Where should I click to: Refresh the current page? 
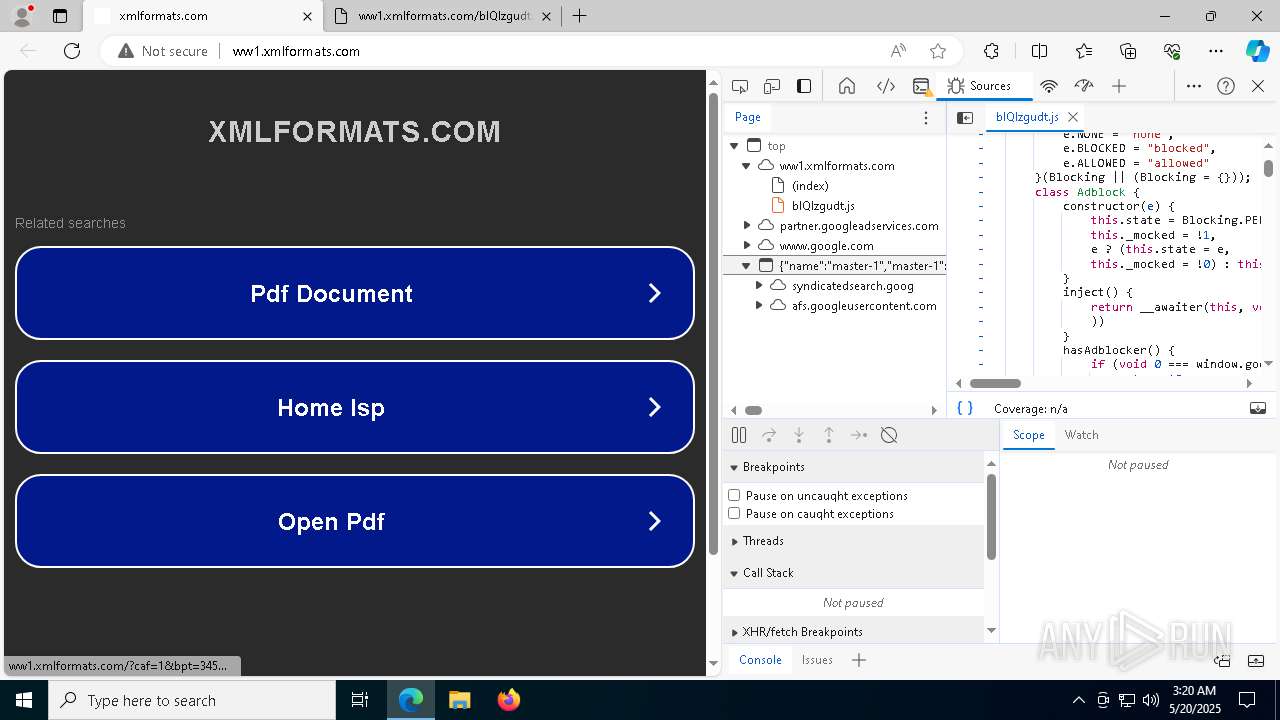click(x=72, y=51)
